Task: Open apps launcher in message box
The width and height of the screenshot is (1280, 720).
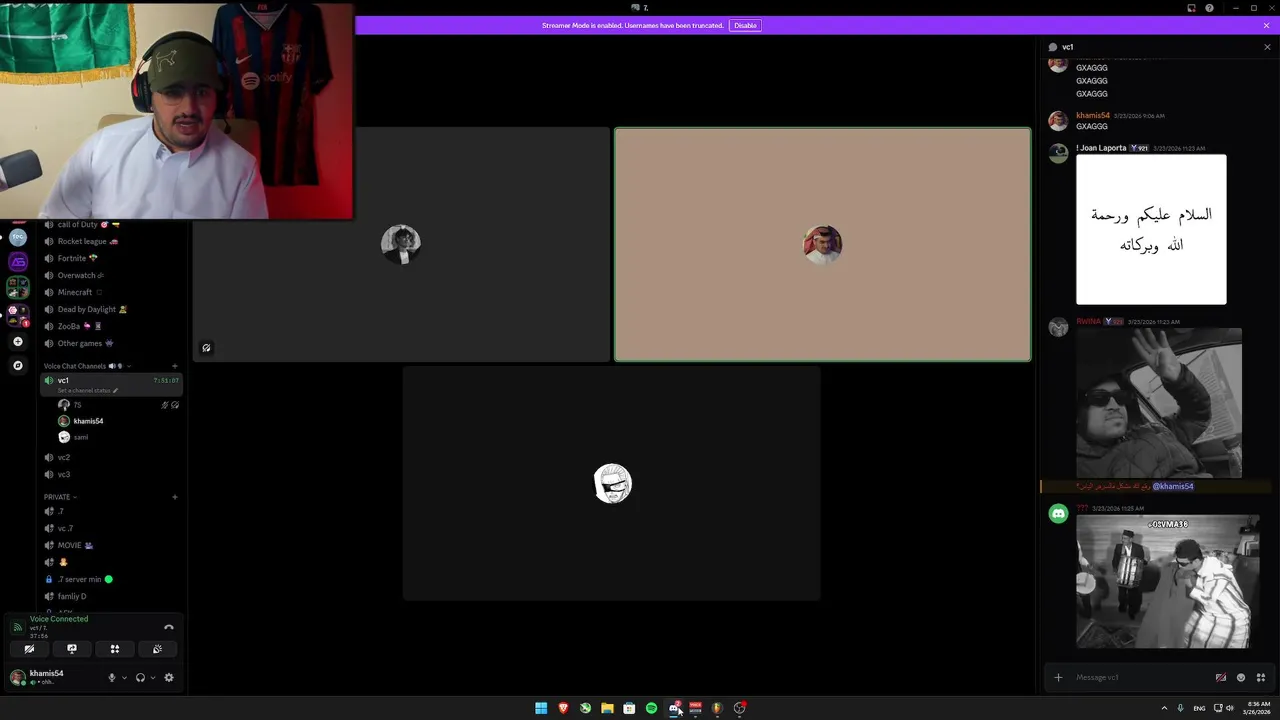Action: tap(1261, 677)
